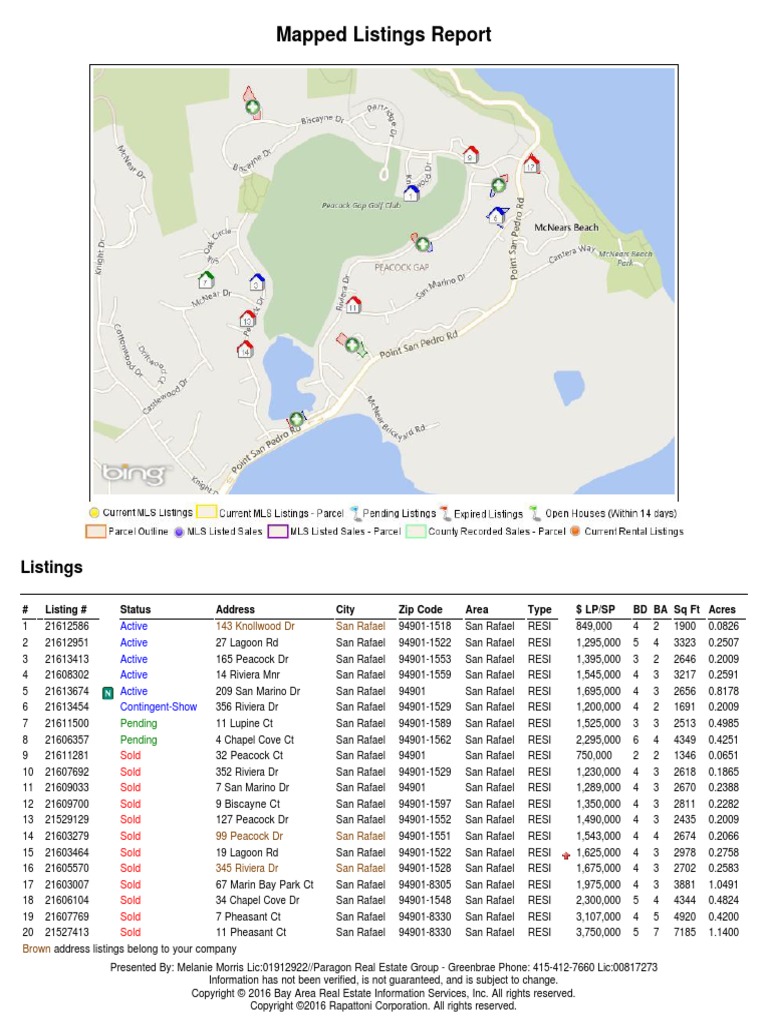Image resolution: width=768 pixels, height=1024 pixels.
Task: Click the Active status for listing 21612586
Action: pos(134,626)
